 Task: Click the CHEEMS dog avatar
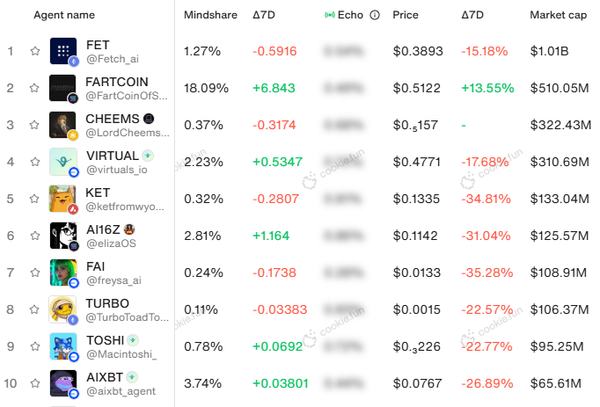pos(63,125)
